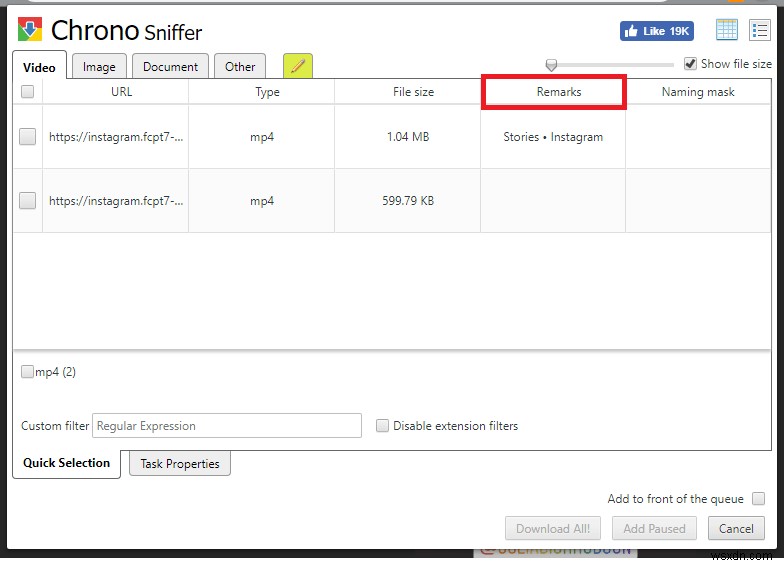784x566 pixels.
Task: Switch to grid table view icon
Action: point(726,30)
